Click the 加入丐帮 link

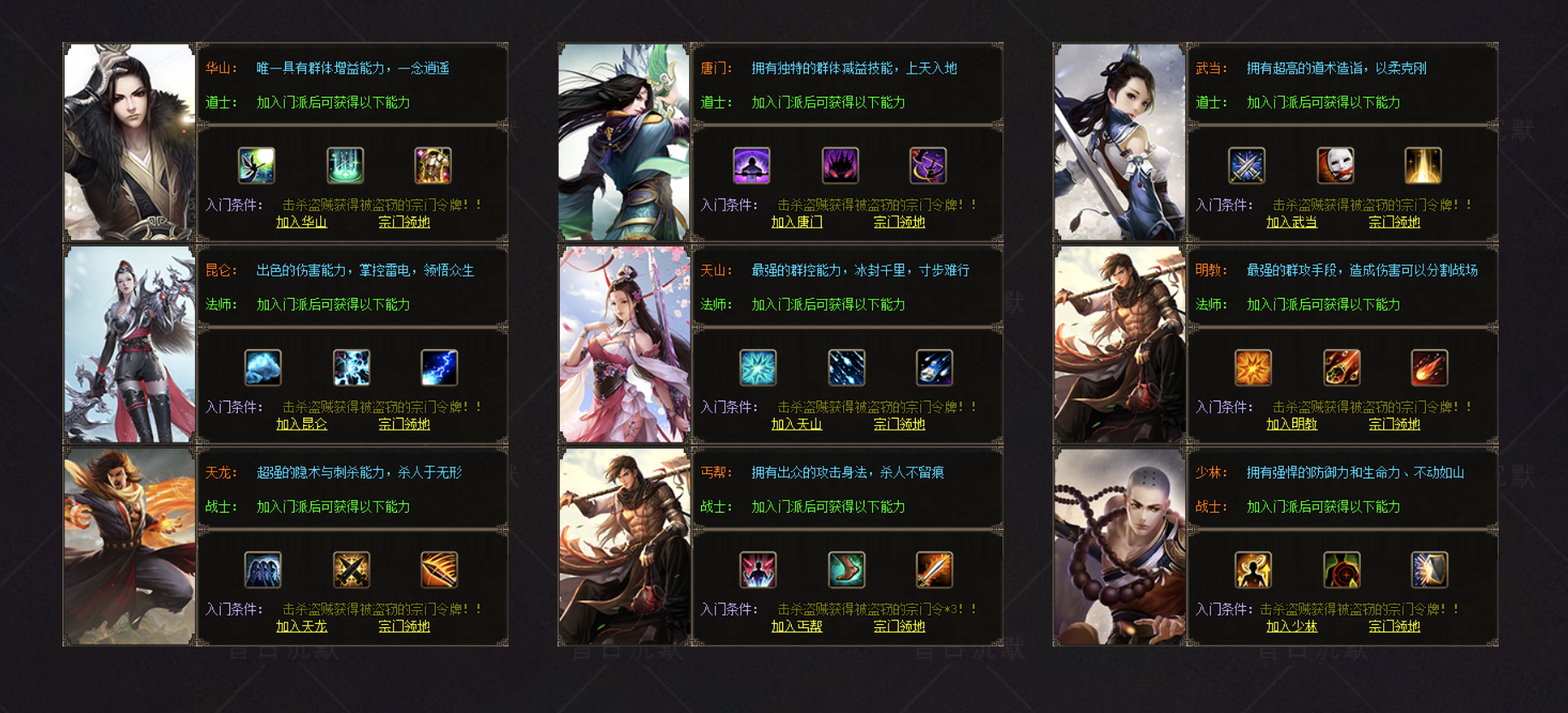tap(797, 626)
